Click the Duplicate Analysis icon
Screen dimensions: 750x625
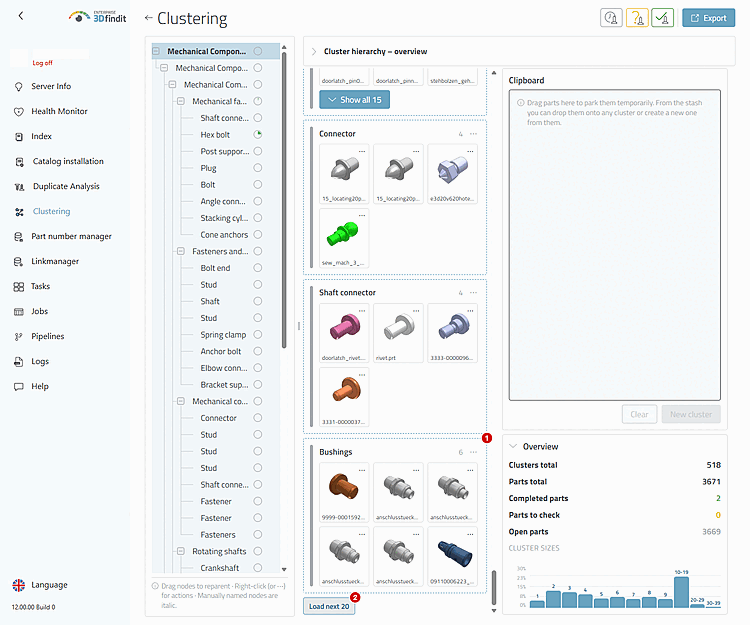point(19,186)
